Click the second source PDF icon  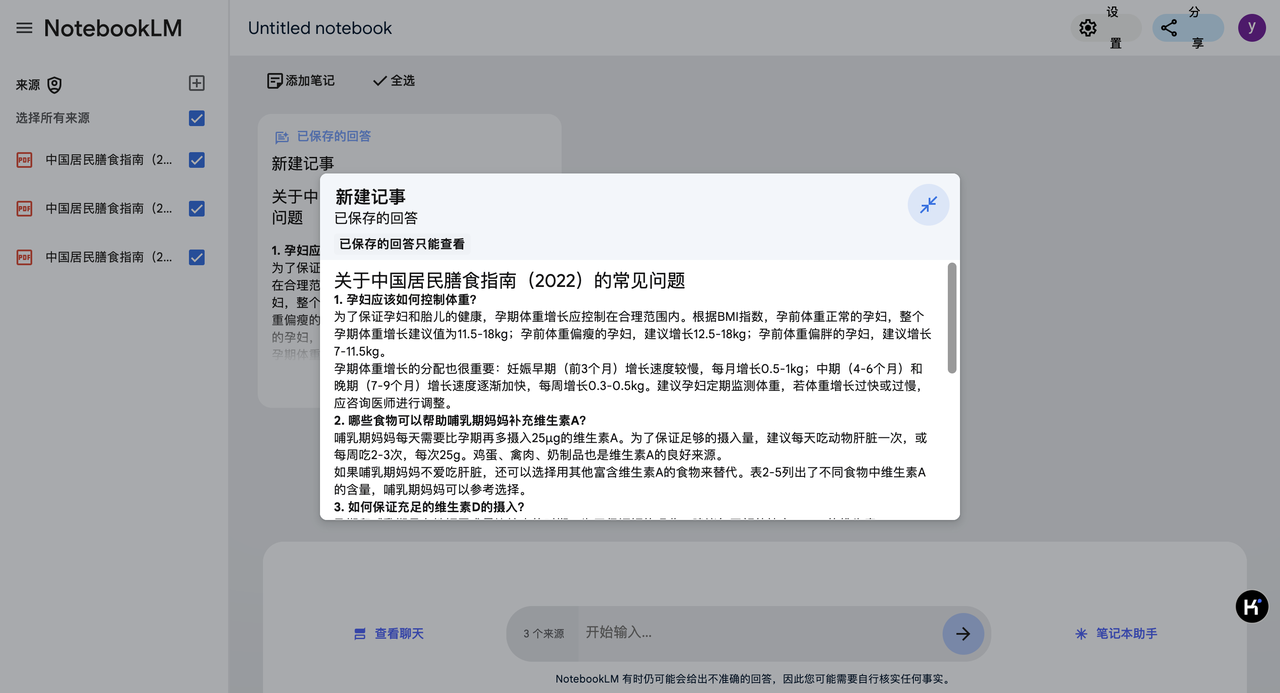point(25,208)
